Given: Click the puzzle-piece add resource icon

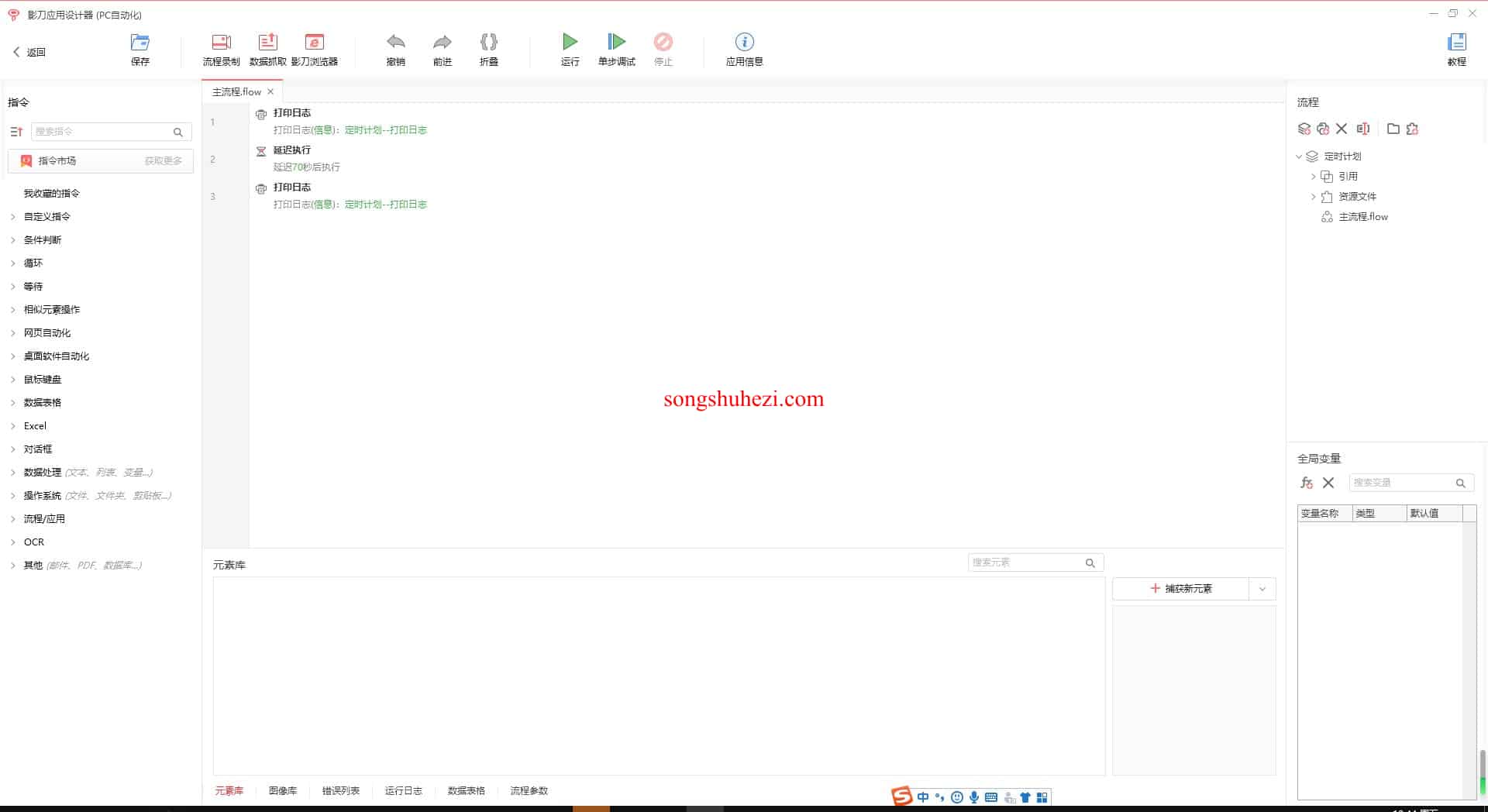Looking at the screenshot, I should [x=1412, y=129].
